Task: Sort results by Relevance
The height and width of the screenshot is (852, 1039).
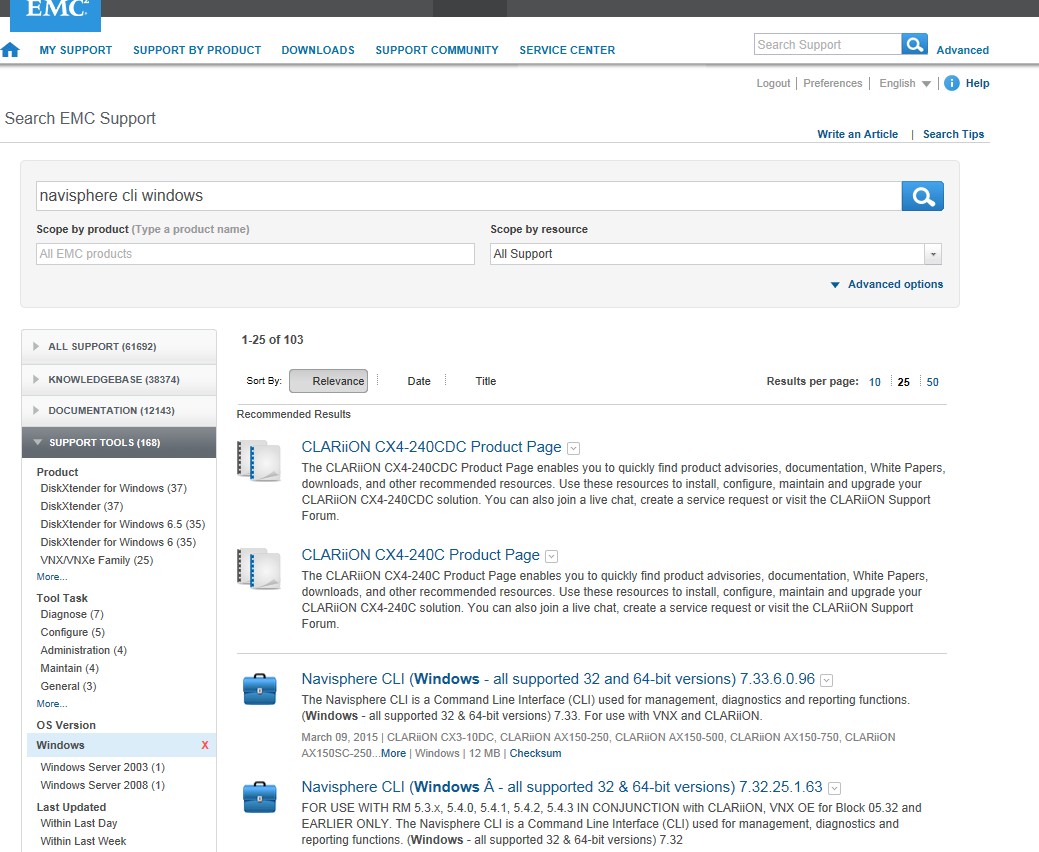Action: point(329,381)
